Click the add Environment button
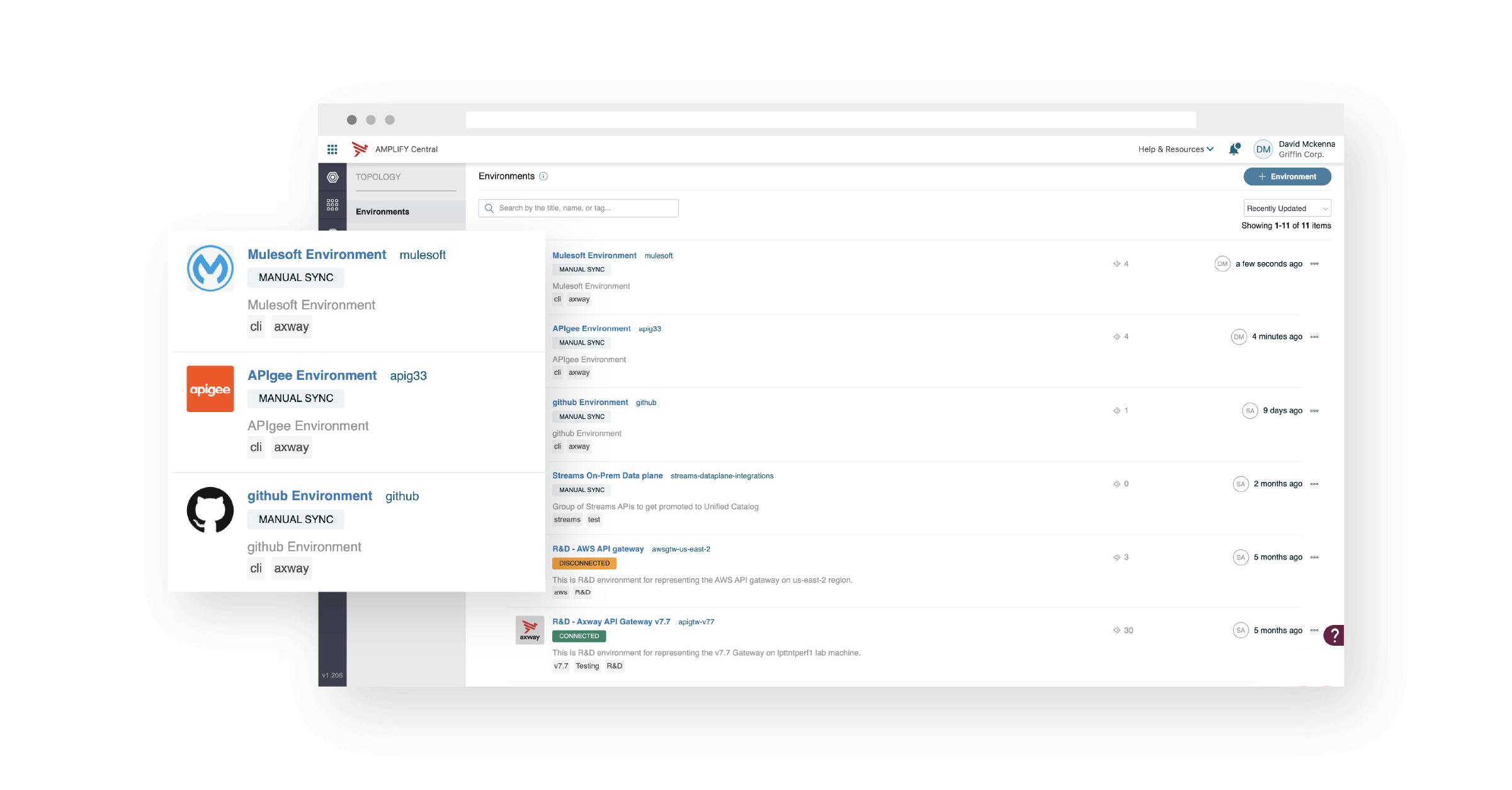The height and width of the screenshot is (790, 1512). tap(1287, 177)
